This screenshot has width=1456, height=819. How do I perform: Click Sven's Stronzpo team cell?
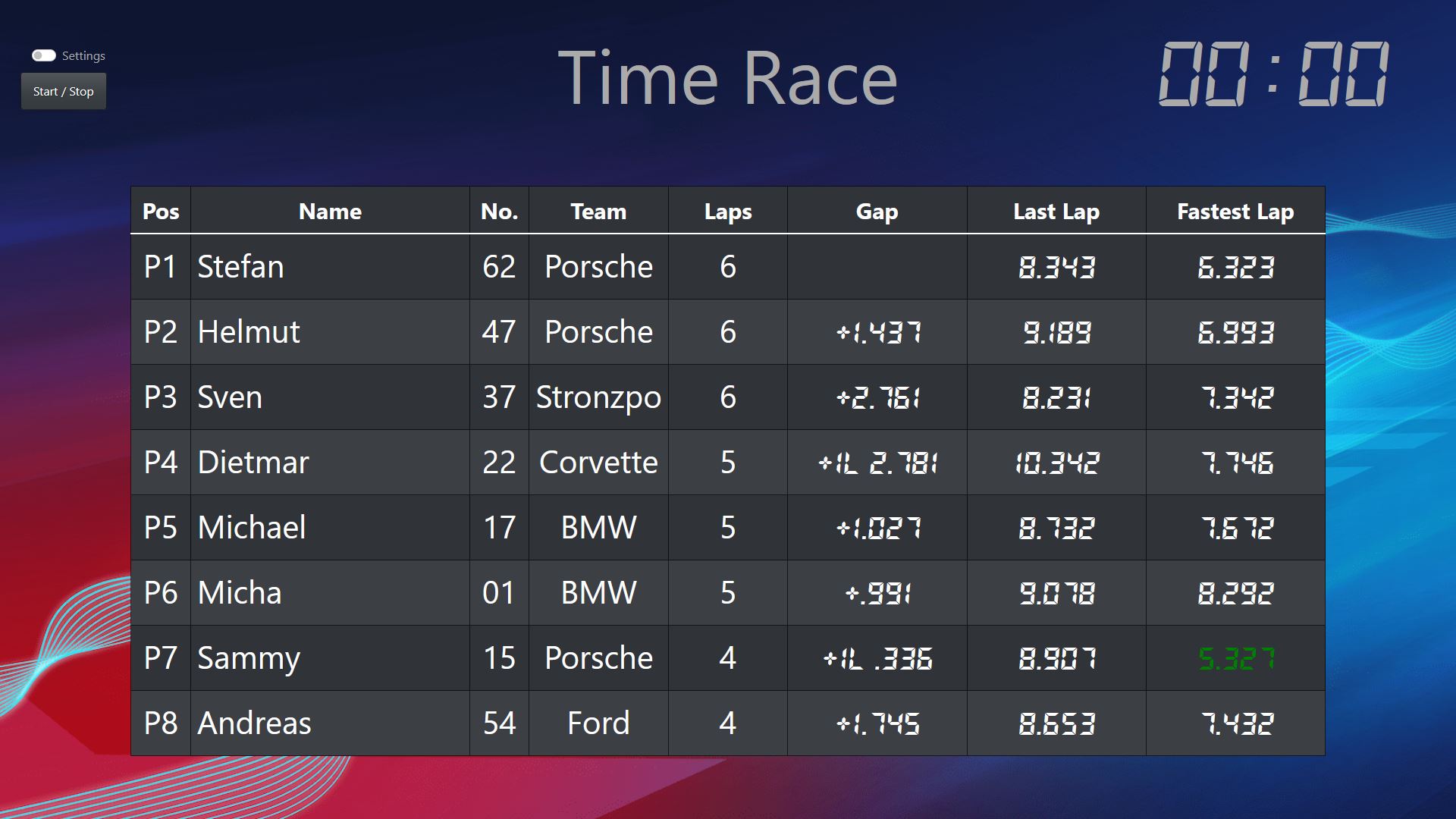tap(598, 397)
